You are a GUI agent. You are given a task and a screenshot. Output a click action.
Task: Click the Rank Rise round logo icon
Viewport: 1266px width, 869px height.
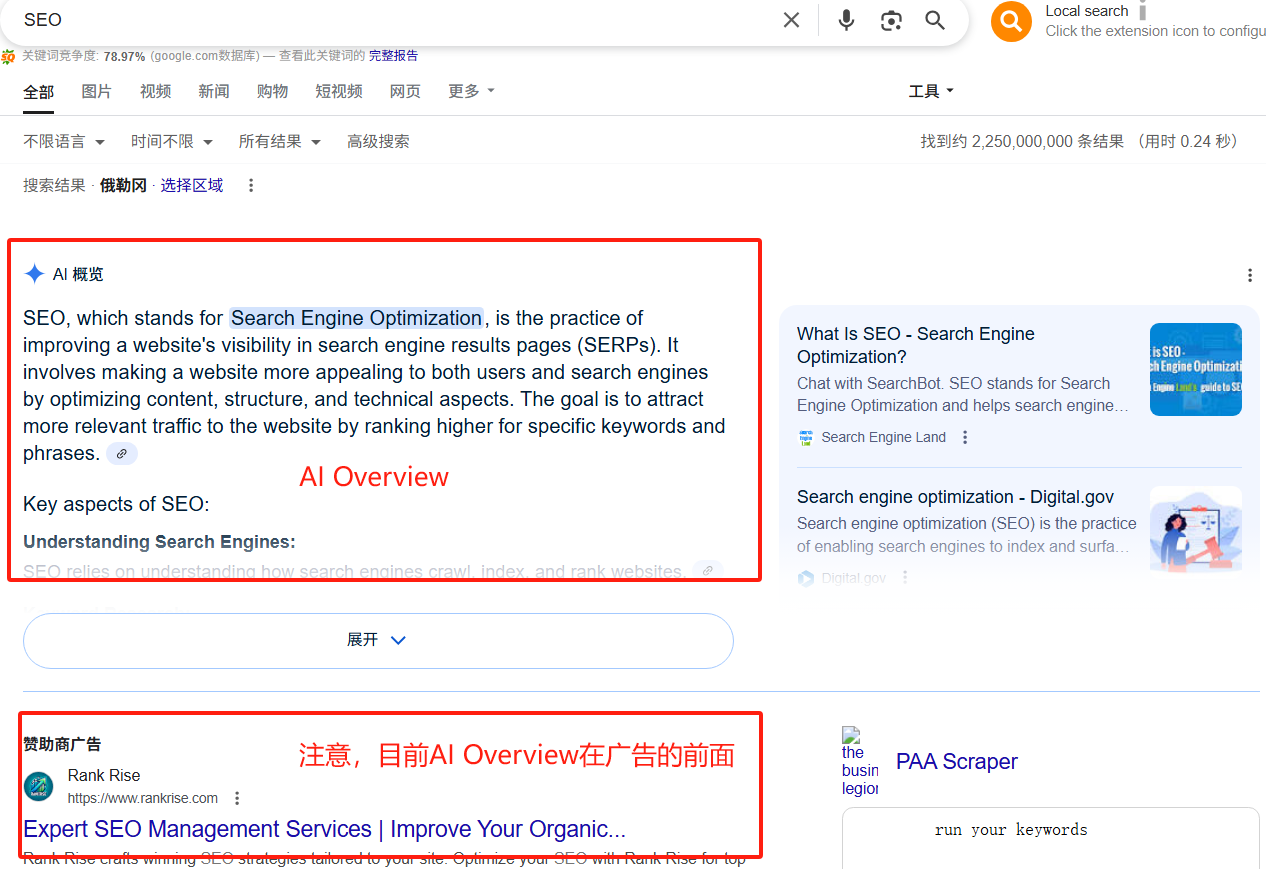(39, 786)
